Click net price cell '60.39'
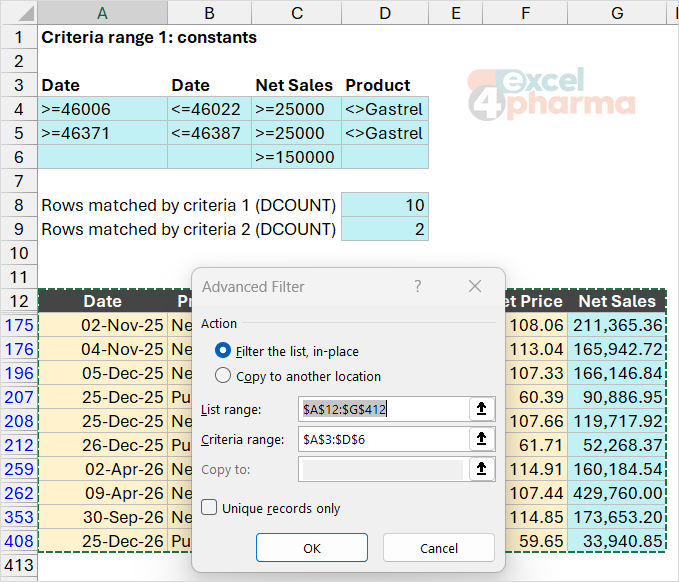The height and width of the screenshot is (582, 679). click(x=536, y=397)
